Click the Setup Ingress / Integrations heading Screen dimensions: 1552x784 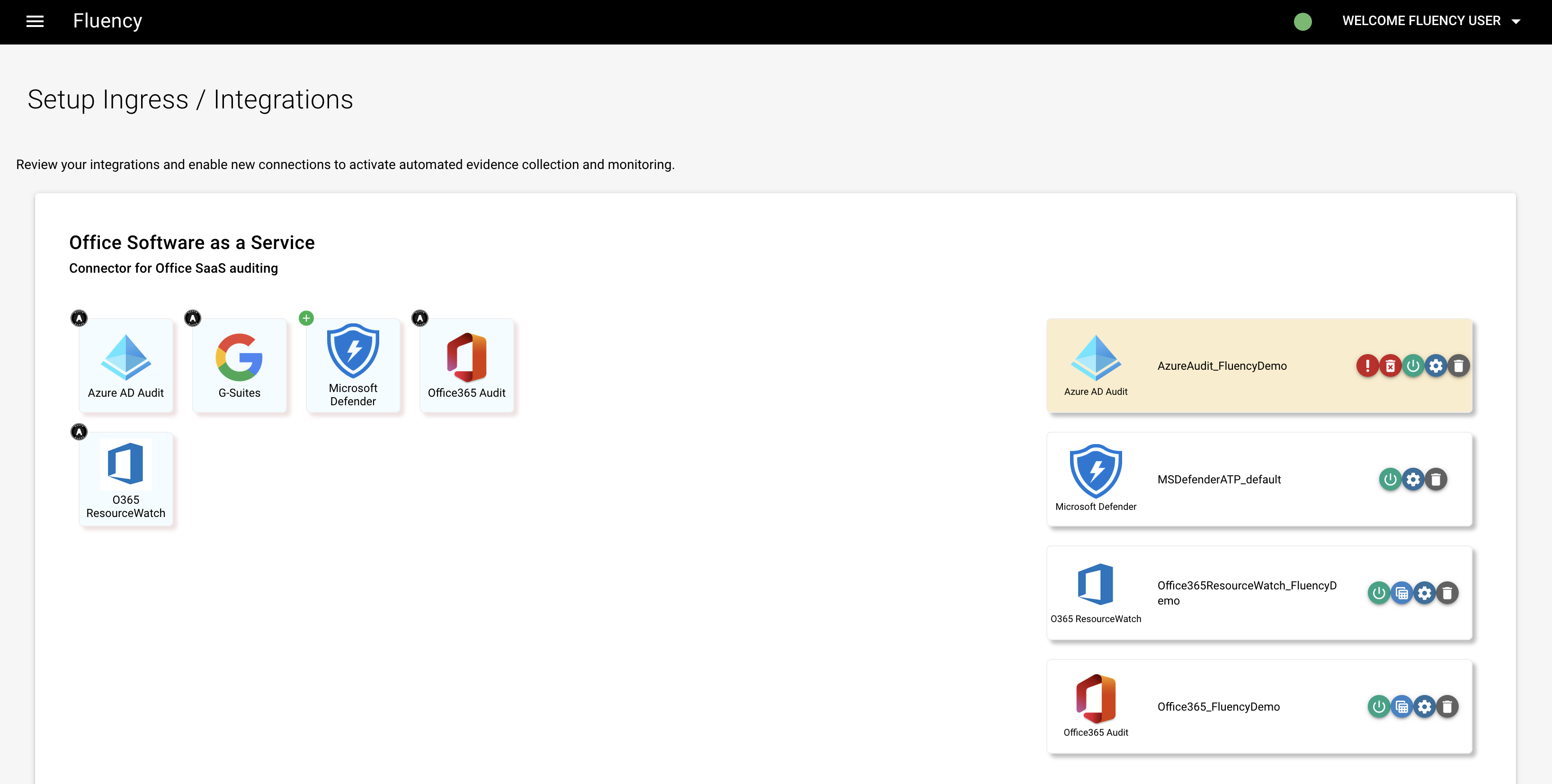tap(190, 99)
